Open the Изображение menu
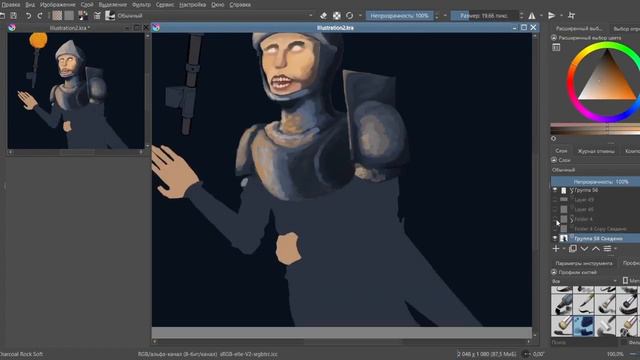Image resolution: width=640 pixels, height=360 pixels. (58, 4)
